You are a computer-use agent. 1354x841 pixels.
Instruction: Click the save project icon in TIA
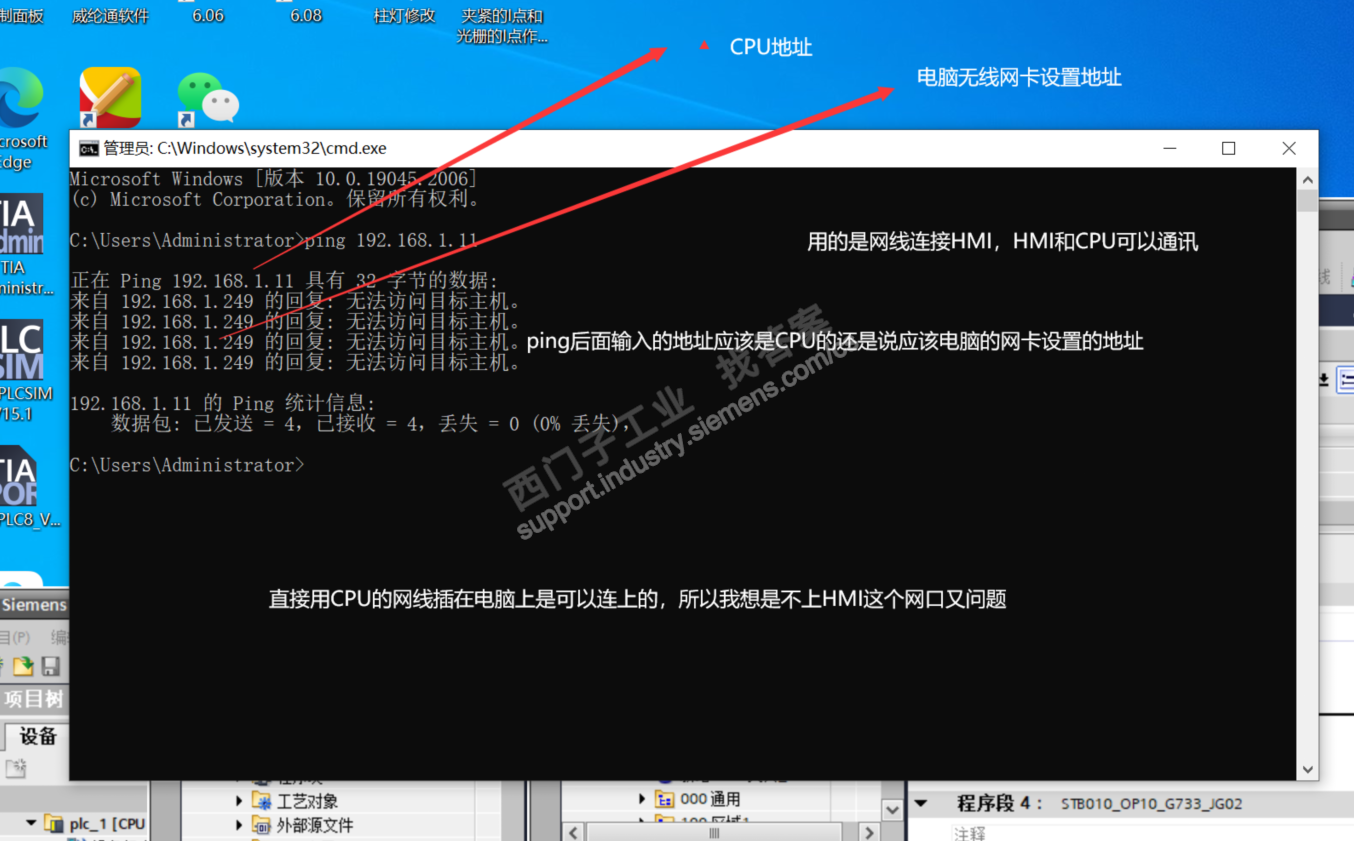50,666
